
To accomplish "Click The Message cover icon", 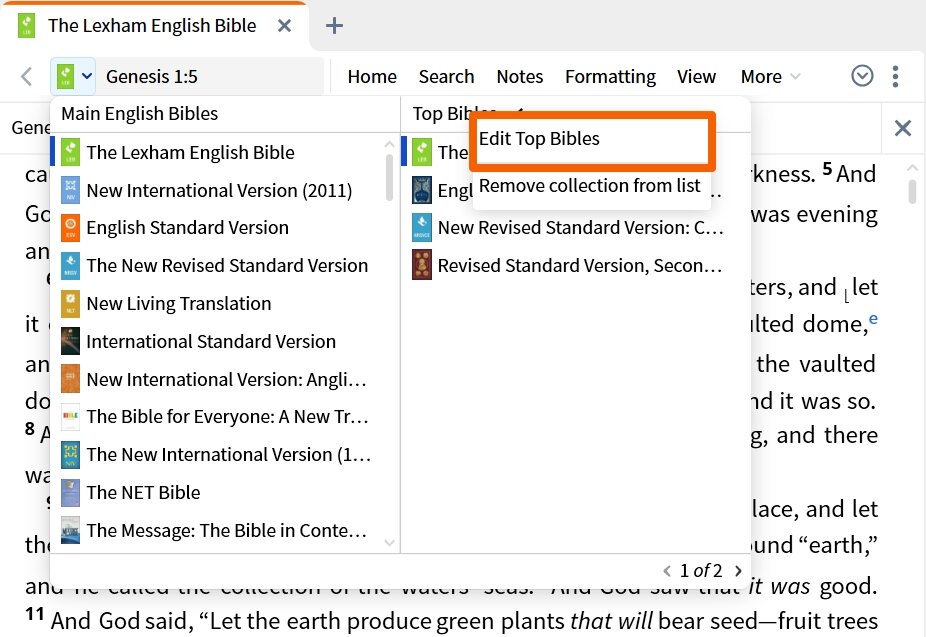I will 70,530.
